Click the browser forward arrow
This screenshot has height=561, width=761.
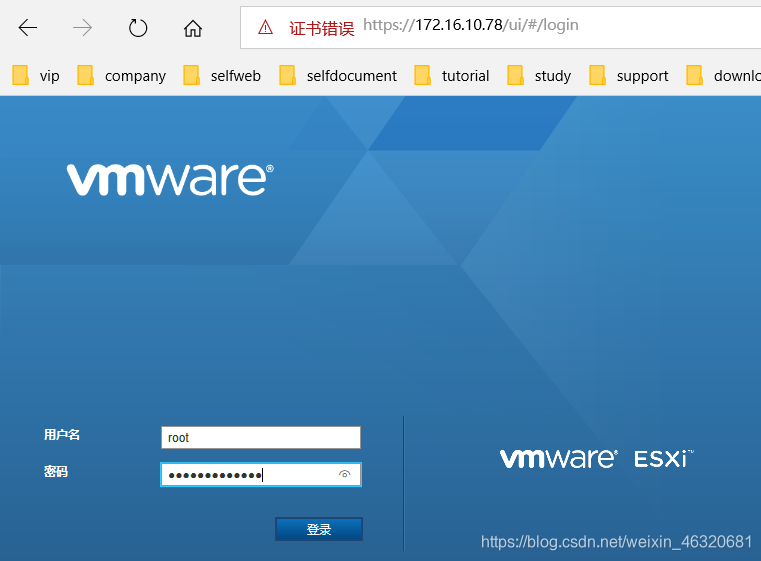pos(83,28)
